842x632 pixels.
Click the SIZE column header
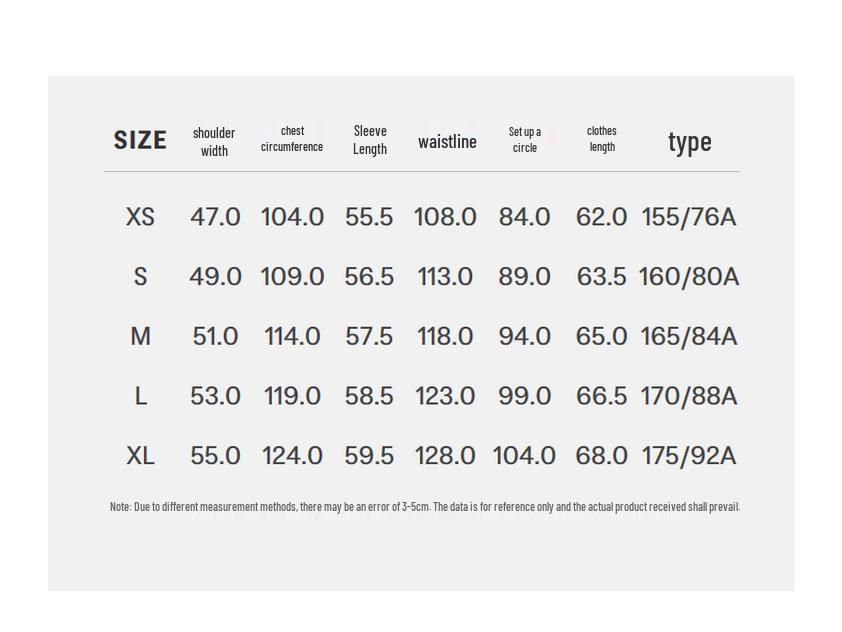(140, 140)
